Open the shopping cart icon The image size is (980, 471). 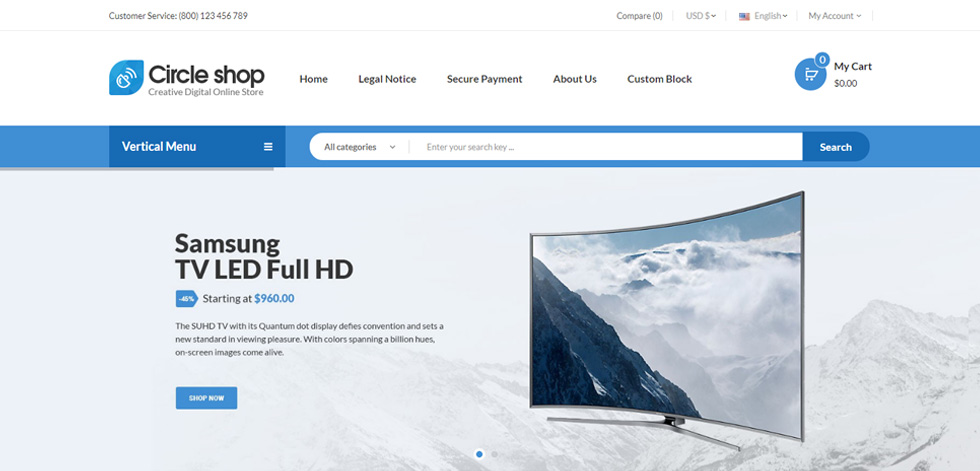coord(810,74)
